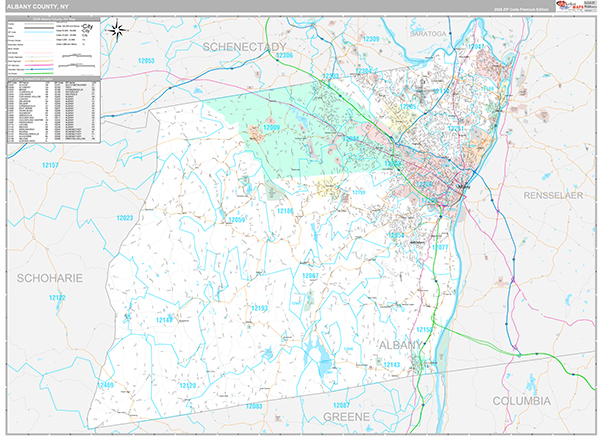Viewport: 600px width, 436px height.
Task: Select ZIP code 12193 label
Action: 259,308
